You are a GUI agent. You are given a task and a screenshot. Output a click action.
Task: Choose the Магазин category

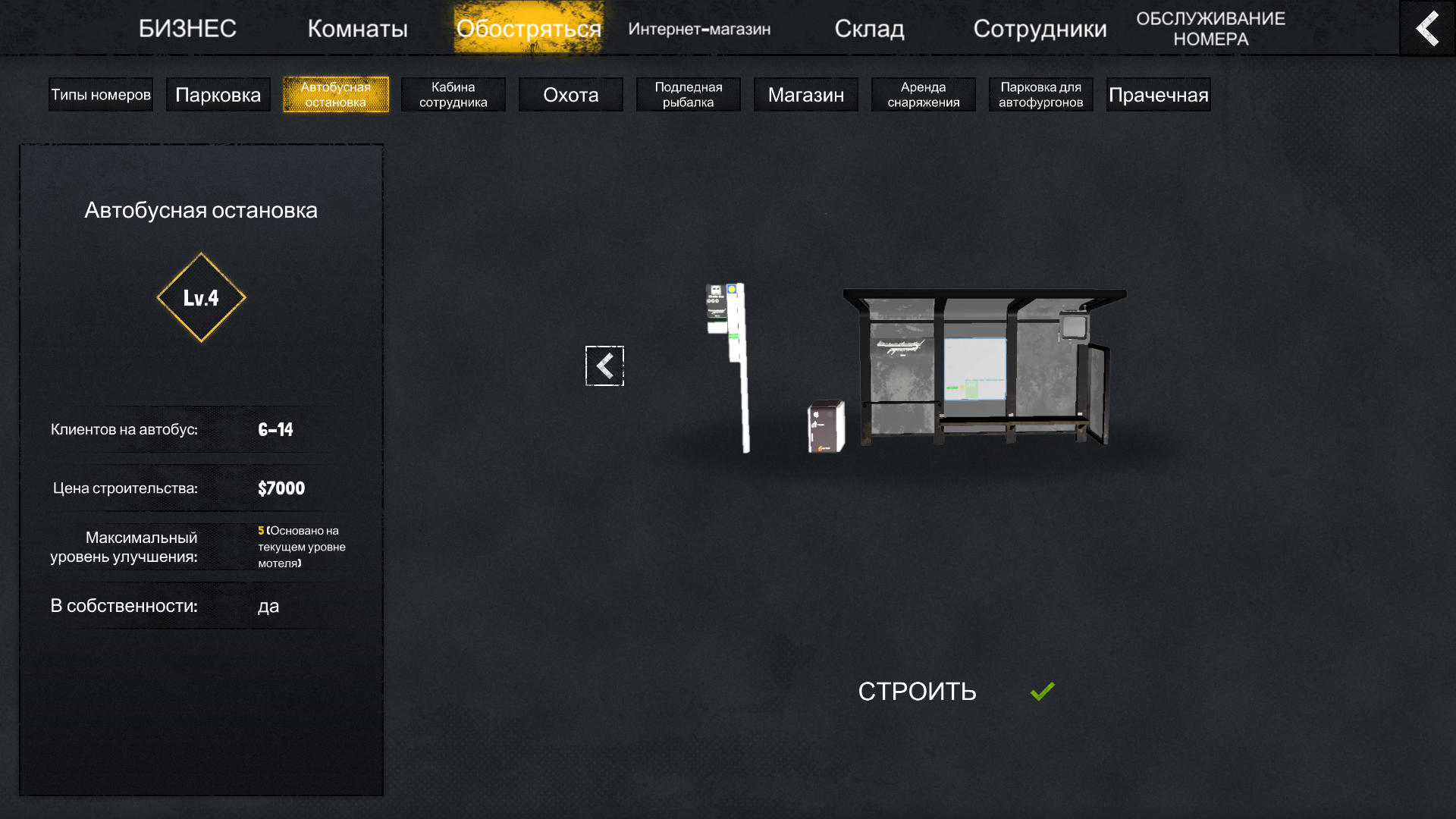tap(806, 95)
